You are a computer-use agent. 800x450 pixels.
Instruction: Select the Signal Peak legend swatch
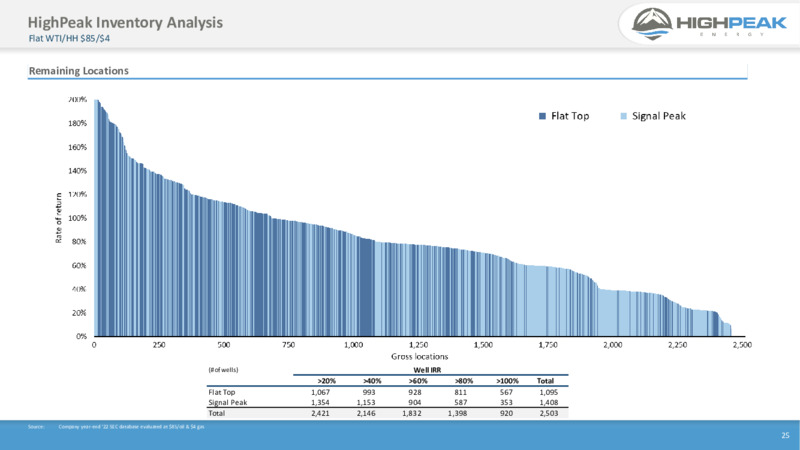coord(623,116)
